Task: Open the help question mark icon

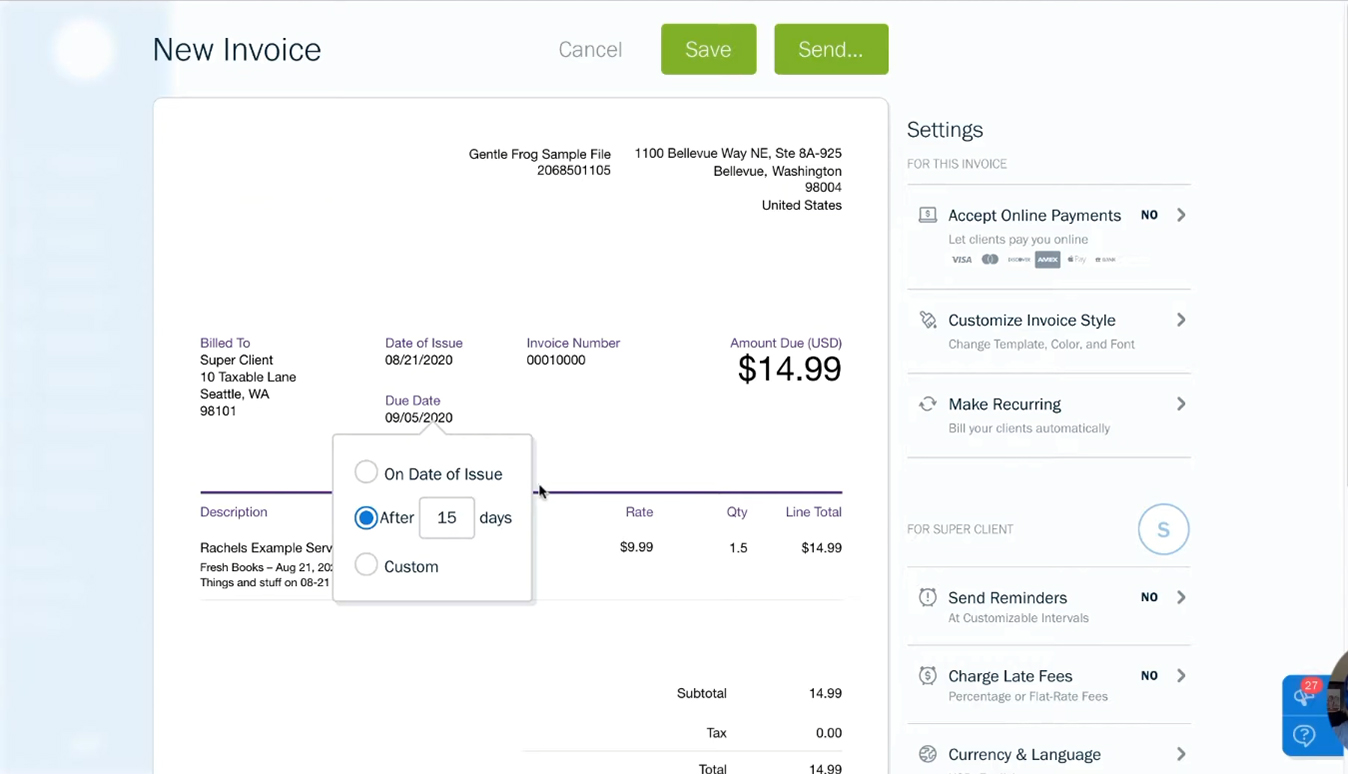Action: tap(1304, 736)
